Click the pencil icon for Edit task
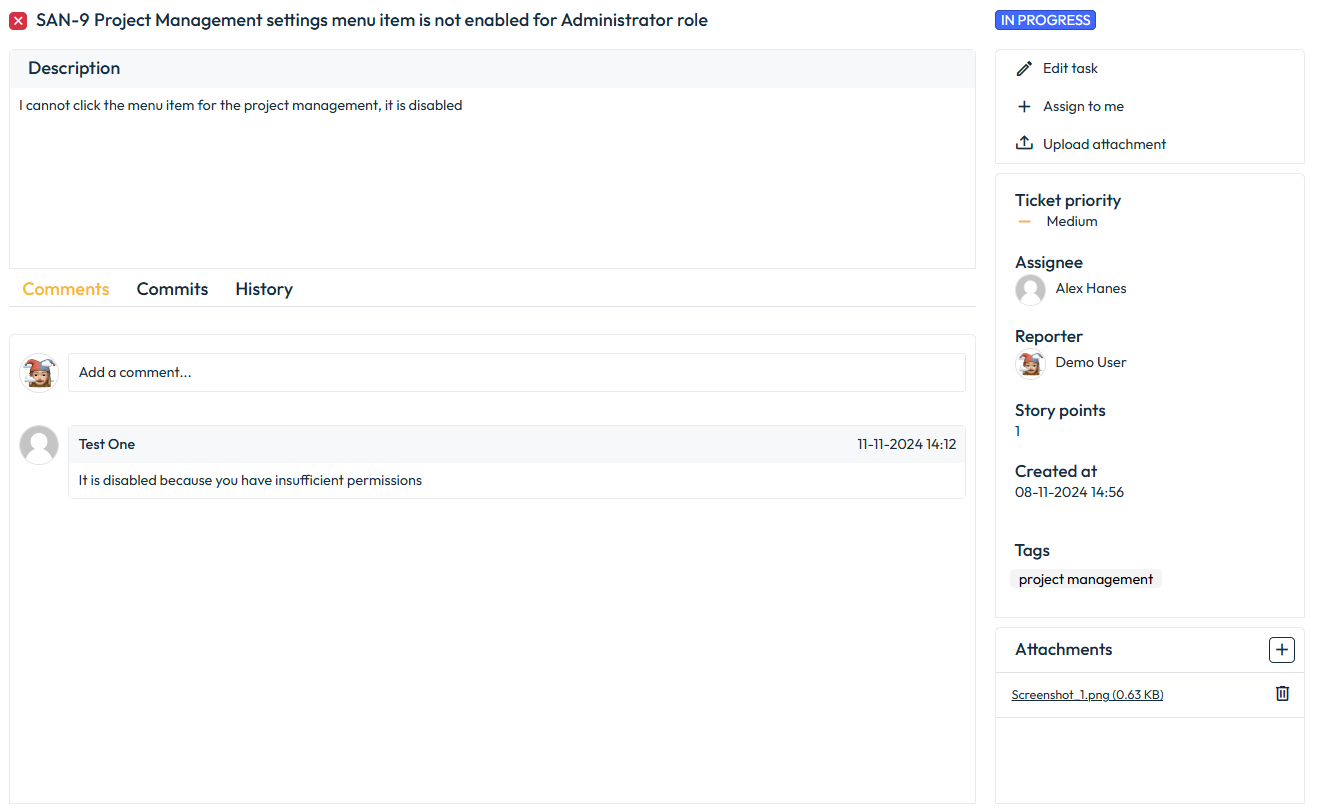1321x812 pixels. pyautogui.click(x=1024, y=68)
